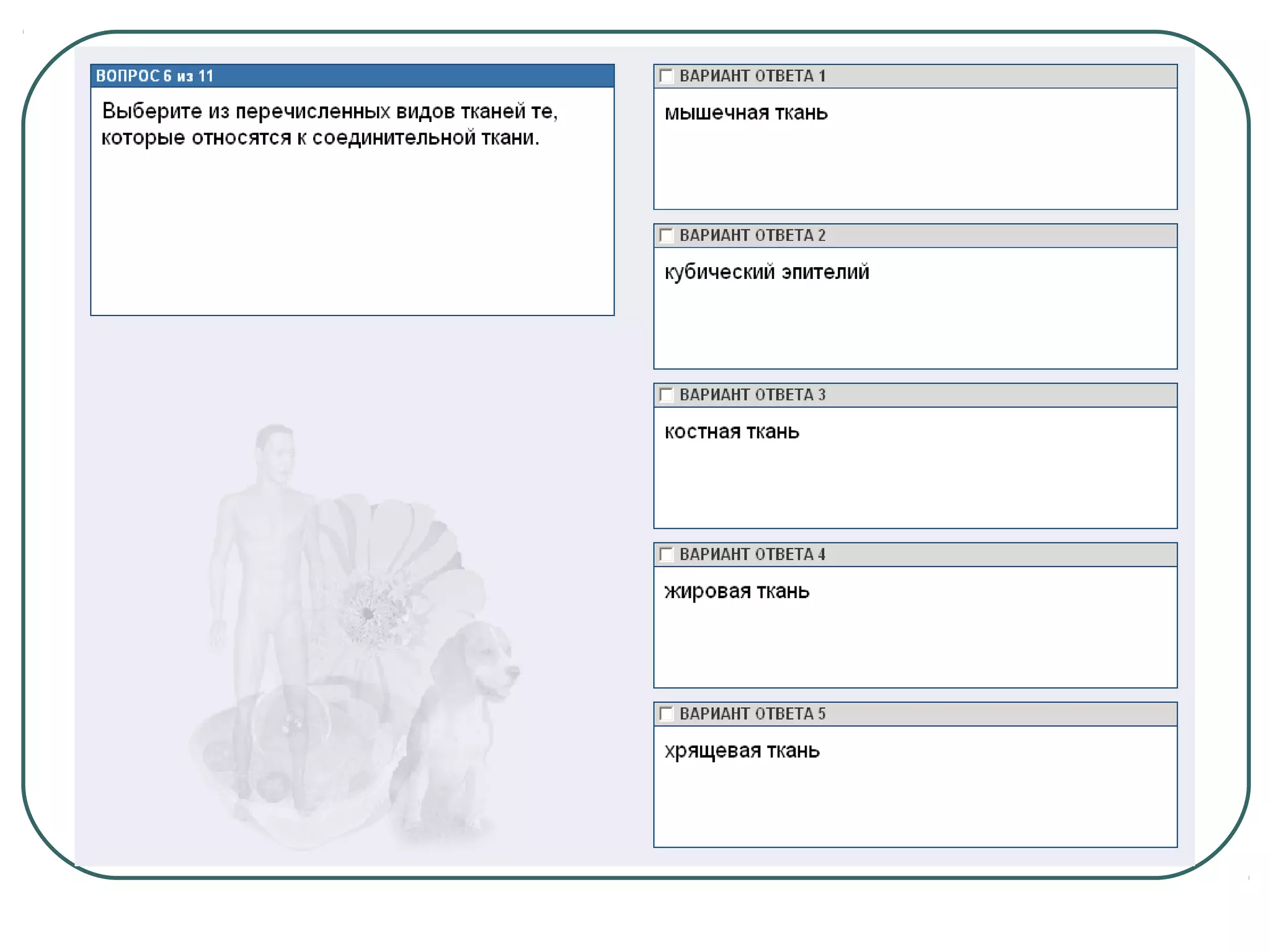Screen dimensions: 1270x952
Task: Click the 'ВАРИАНТ ОТВЕТА 4' header label
Action: 752,554
